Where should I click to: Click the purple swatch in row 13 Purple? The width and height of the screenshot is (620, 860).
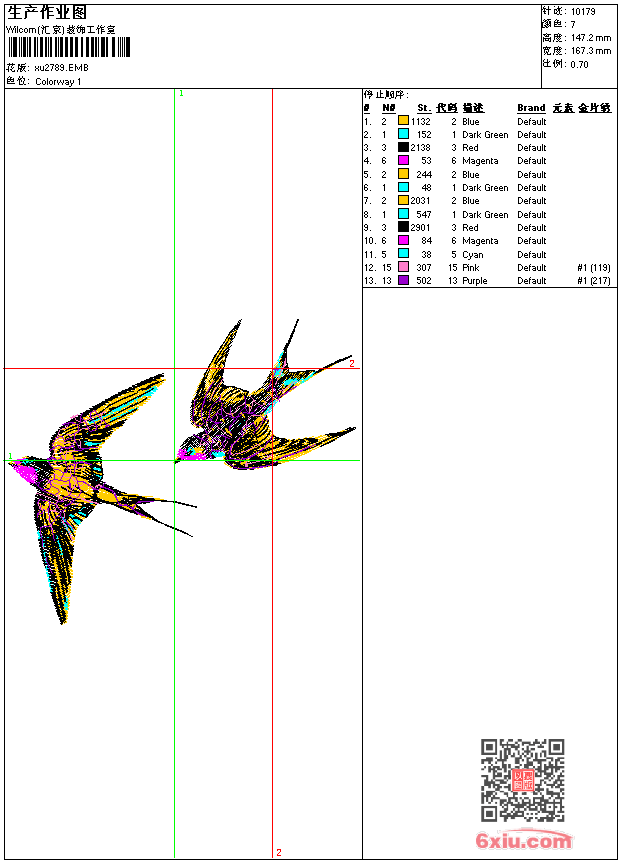403,280
